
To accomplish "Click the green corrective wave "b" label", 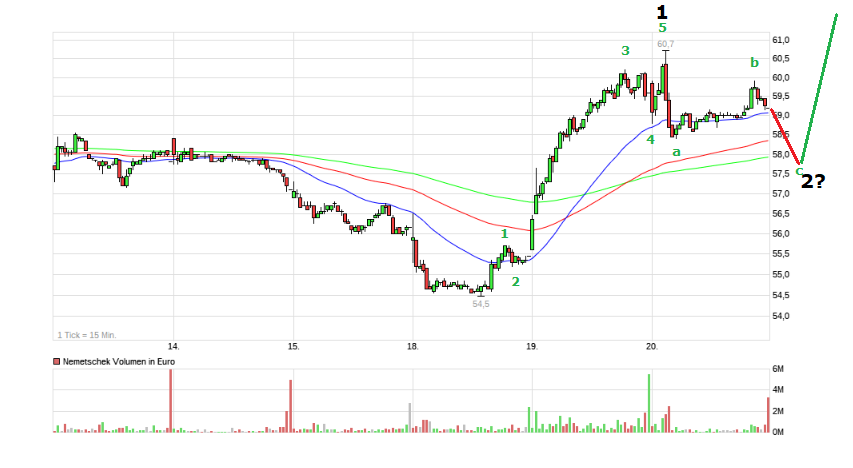I will [754, 63].
